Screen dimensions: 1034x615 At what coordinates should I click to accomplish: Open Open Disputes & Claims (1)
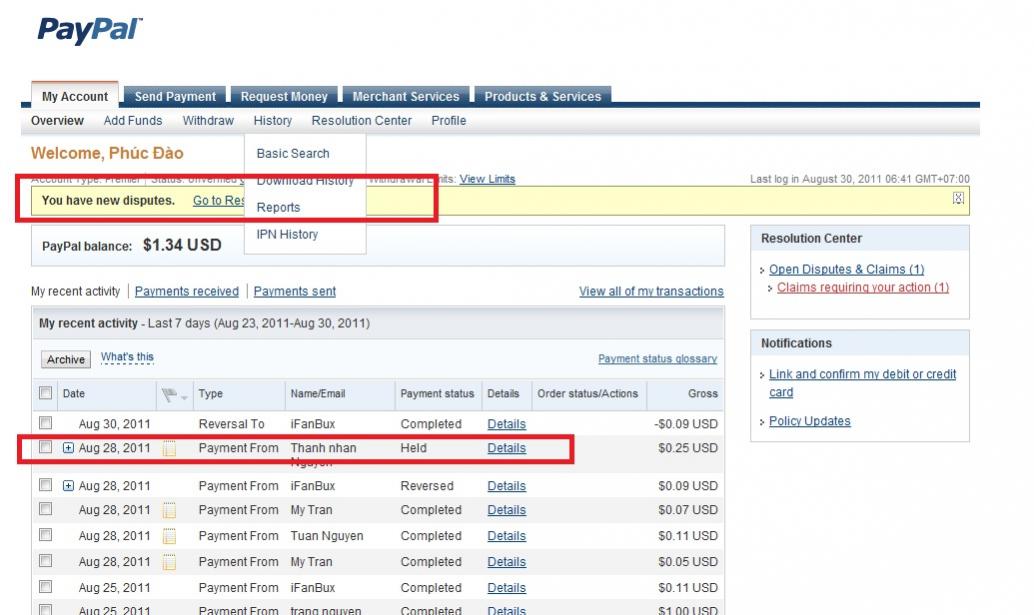(847, 270)
